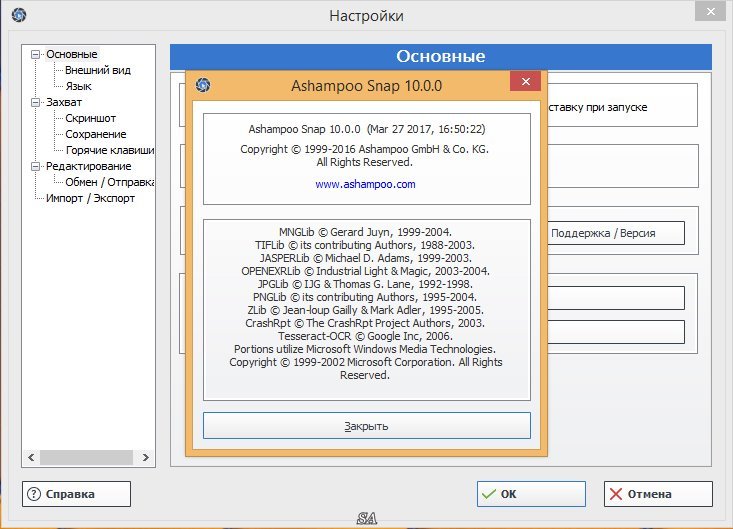Click the CrashRpt Project Authors line

coord(365,323)
